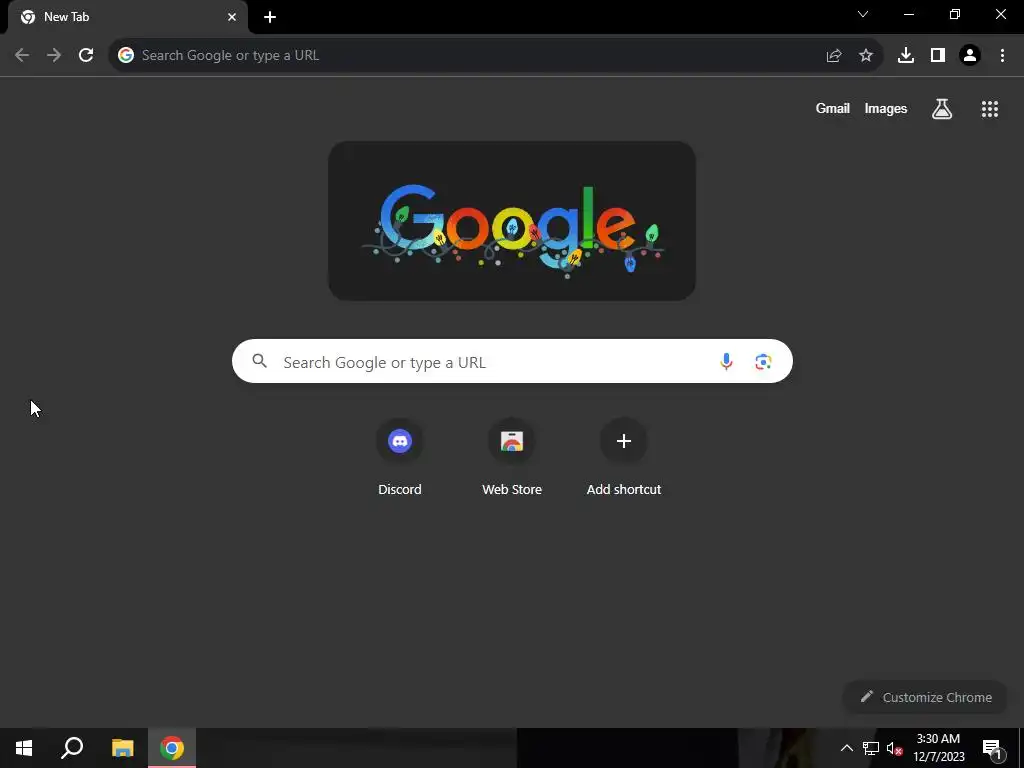Reload the current page
This screenshot has width=1024, height=768.
coord(86,56)
